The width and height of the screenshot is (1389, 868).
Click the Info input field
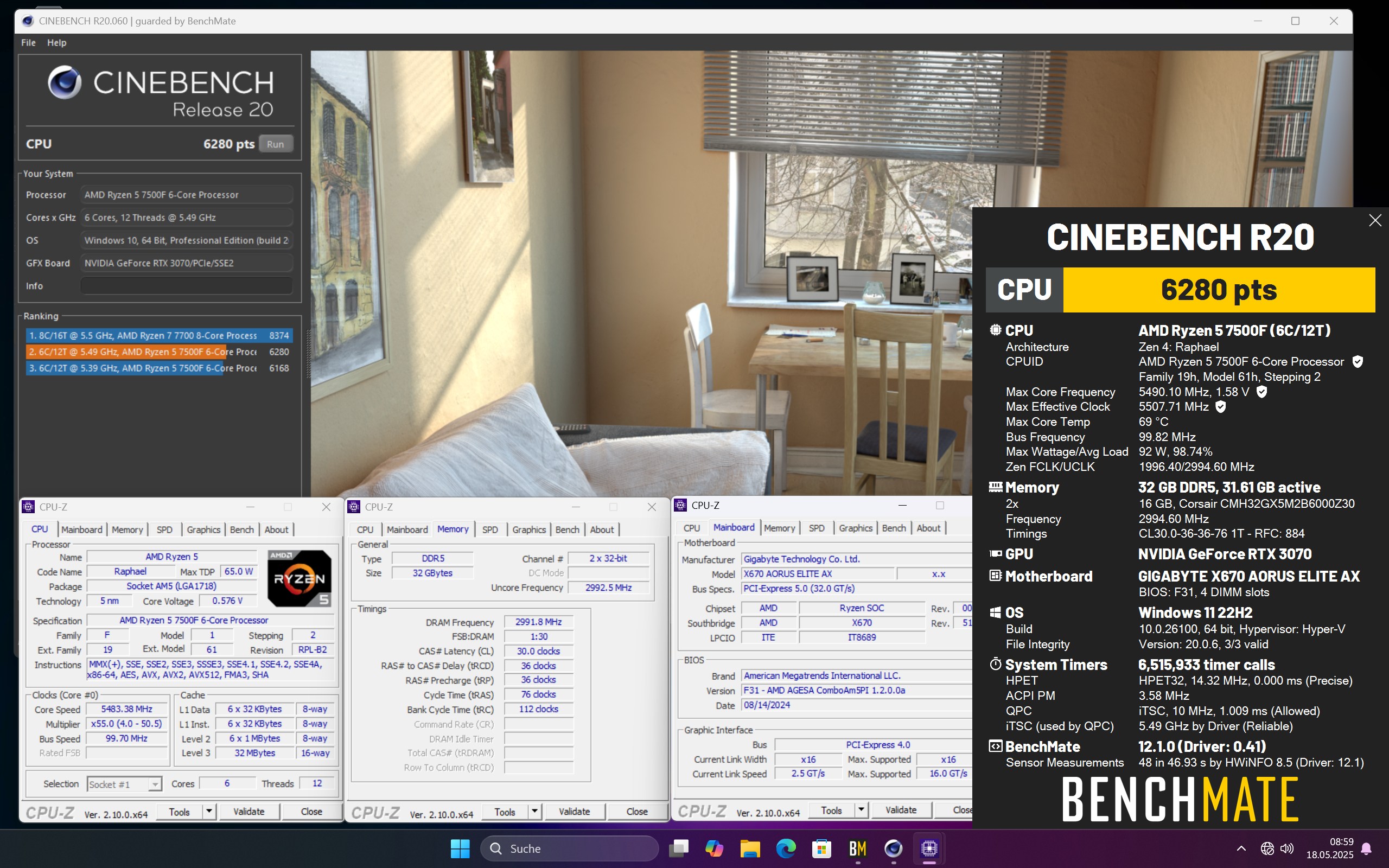[x=186, y=285]
